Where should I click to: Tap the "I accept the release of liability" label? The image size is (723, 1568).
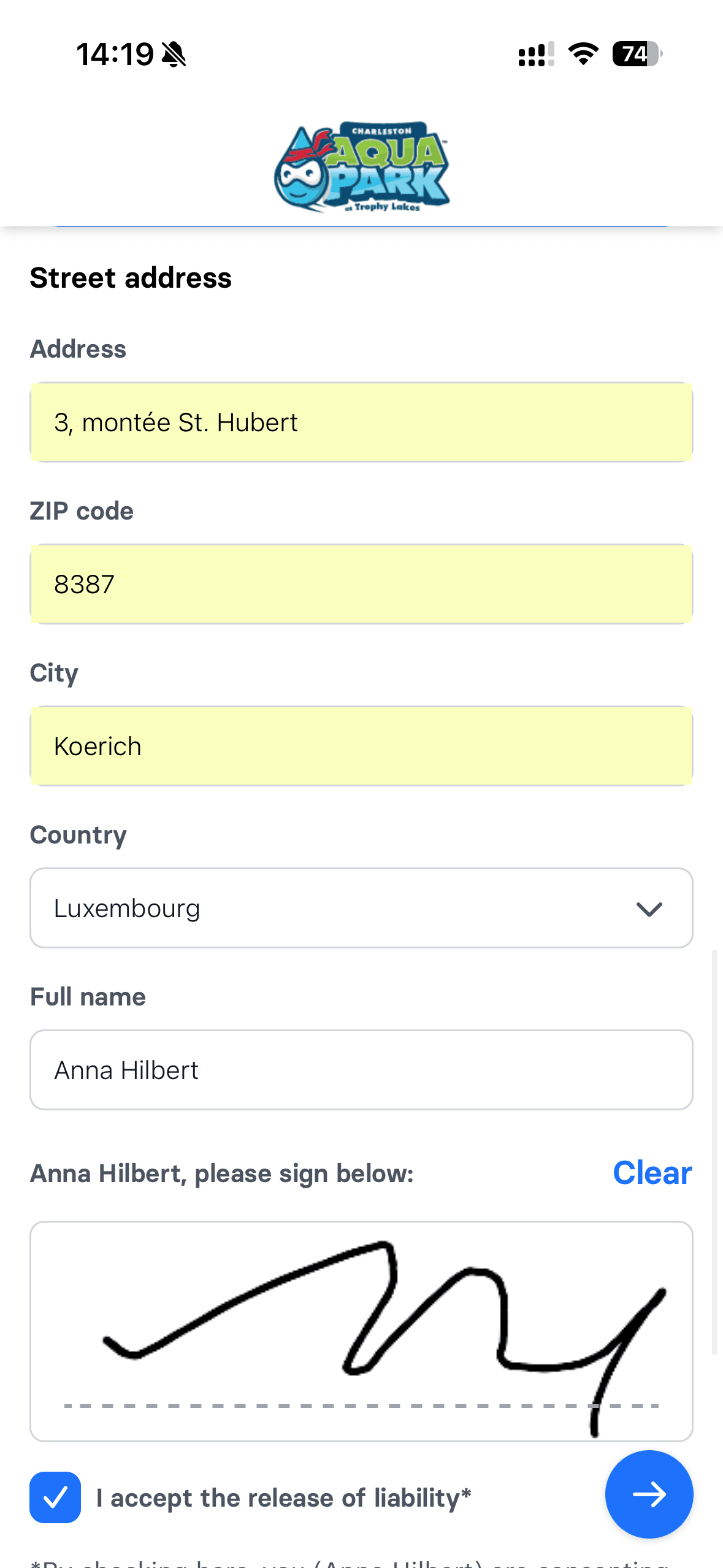(283, 1498)
